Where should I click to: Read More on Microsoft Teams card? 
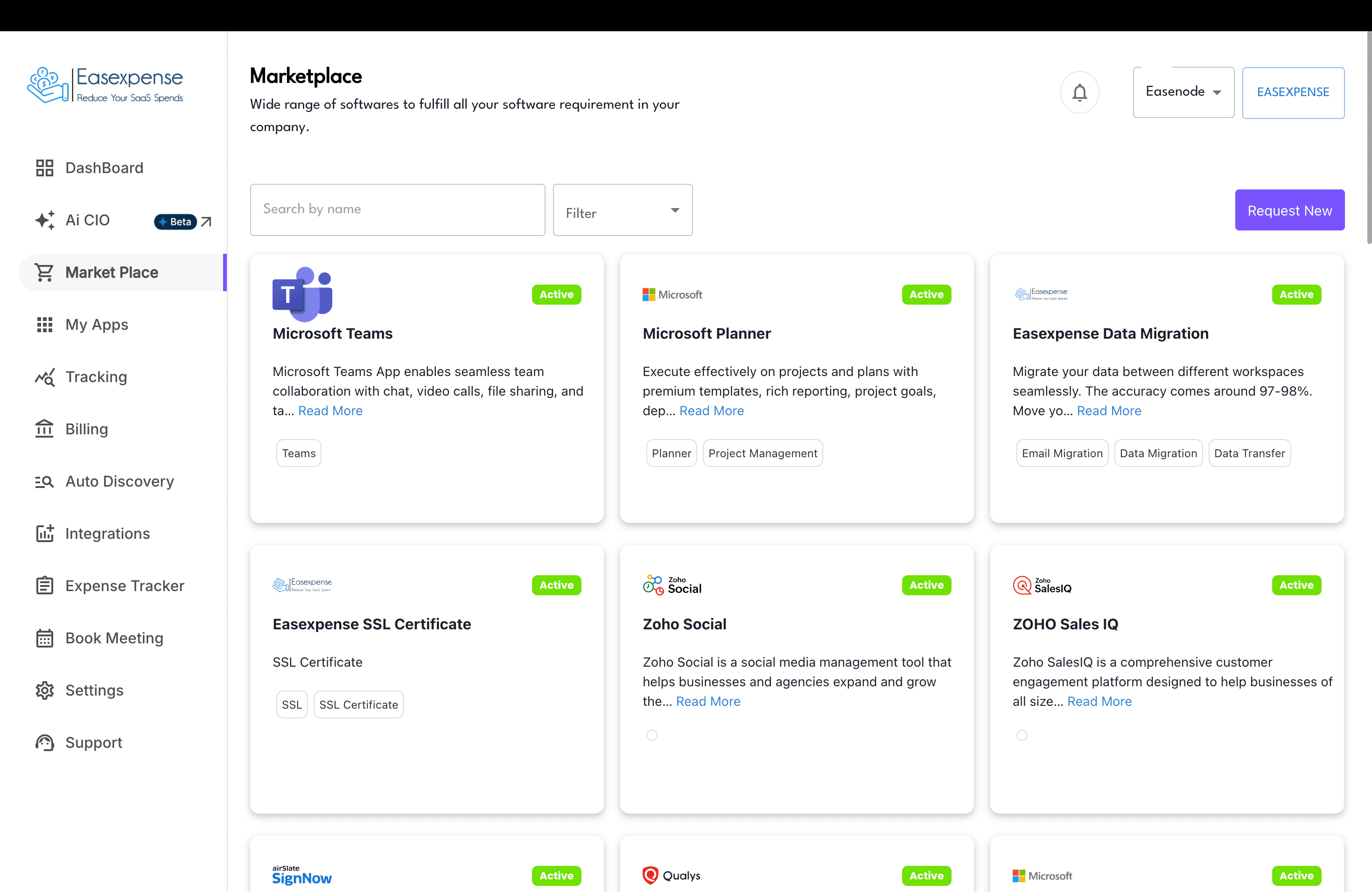click(x=330, y=411)
